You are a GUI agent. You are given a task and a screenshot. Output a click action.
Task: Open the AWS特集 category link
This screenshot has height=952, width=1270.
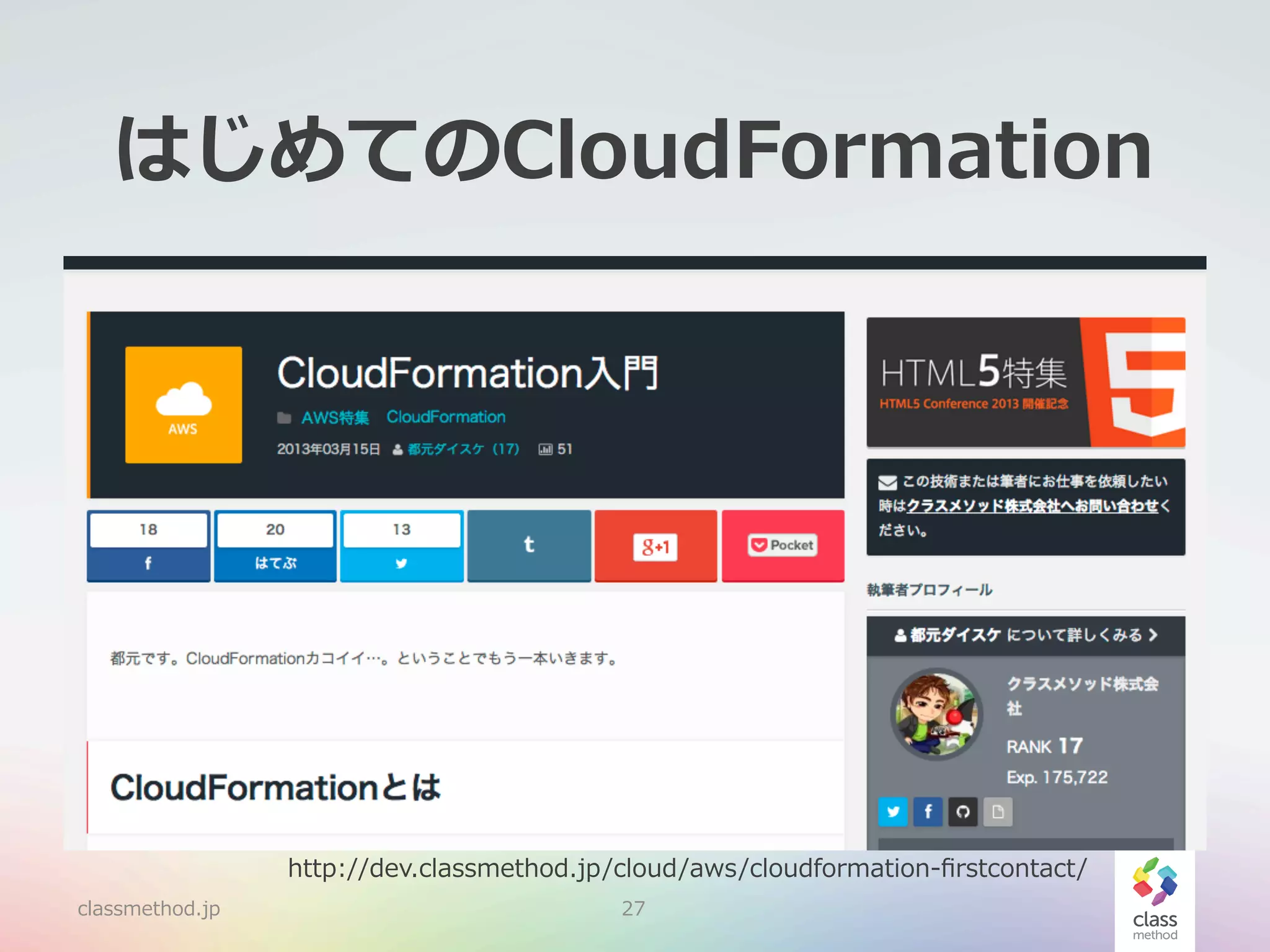pyautogui.click(x=335, y=417)
